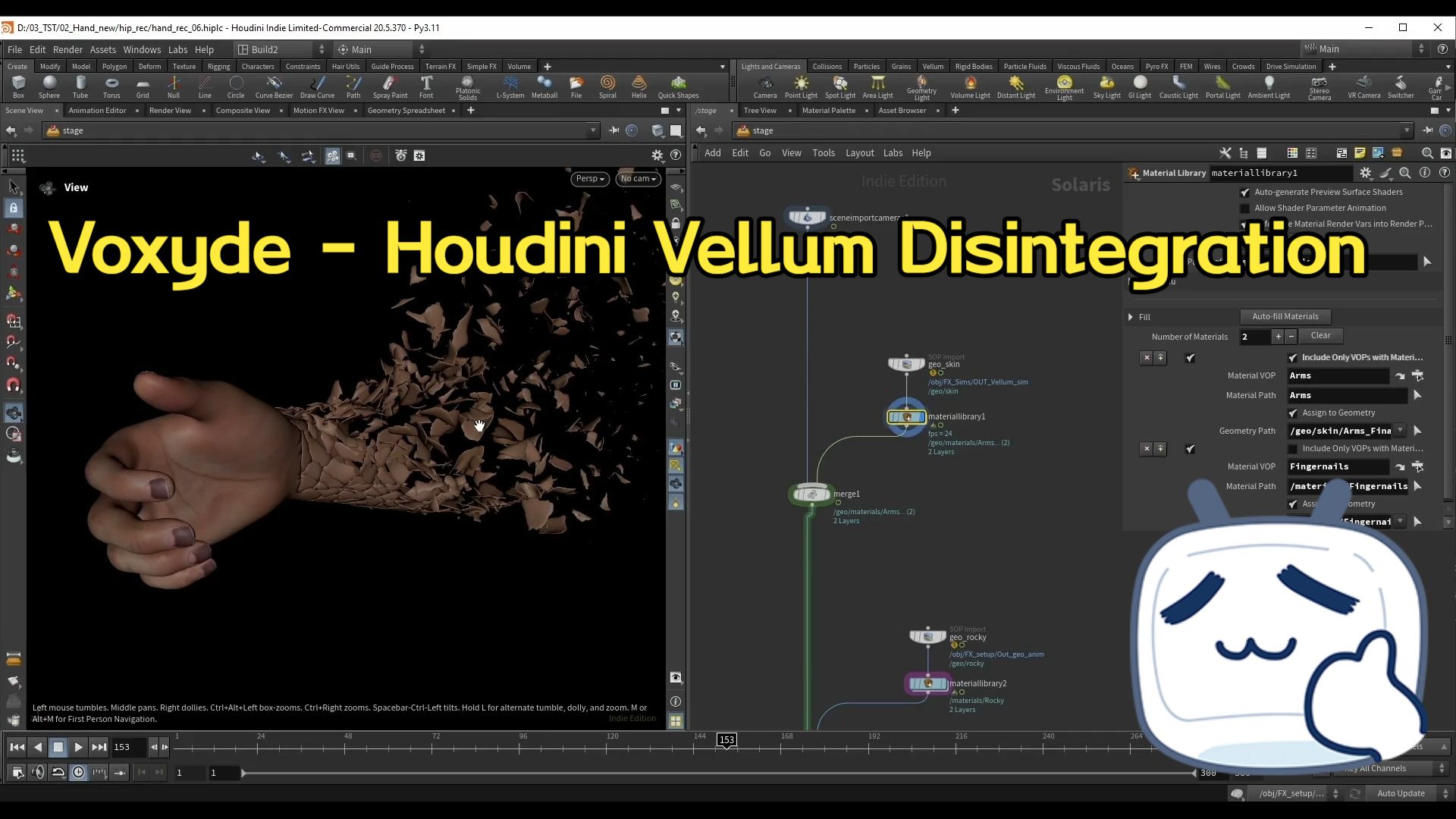
Task: Add a Helix curve
Action: pos(639,86)
